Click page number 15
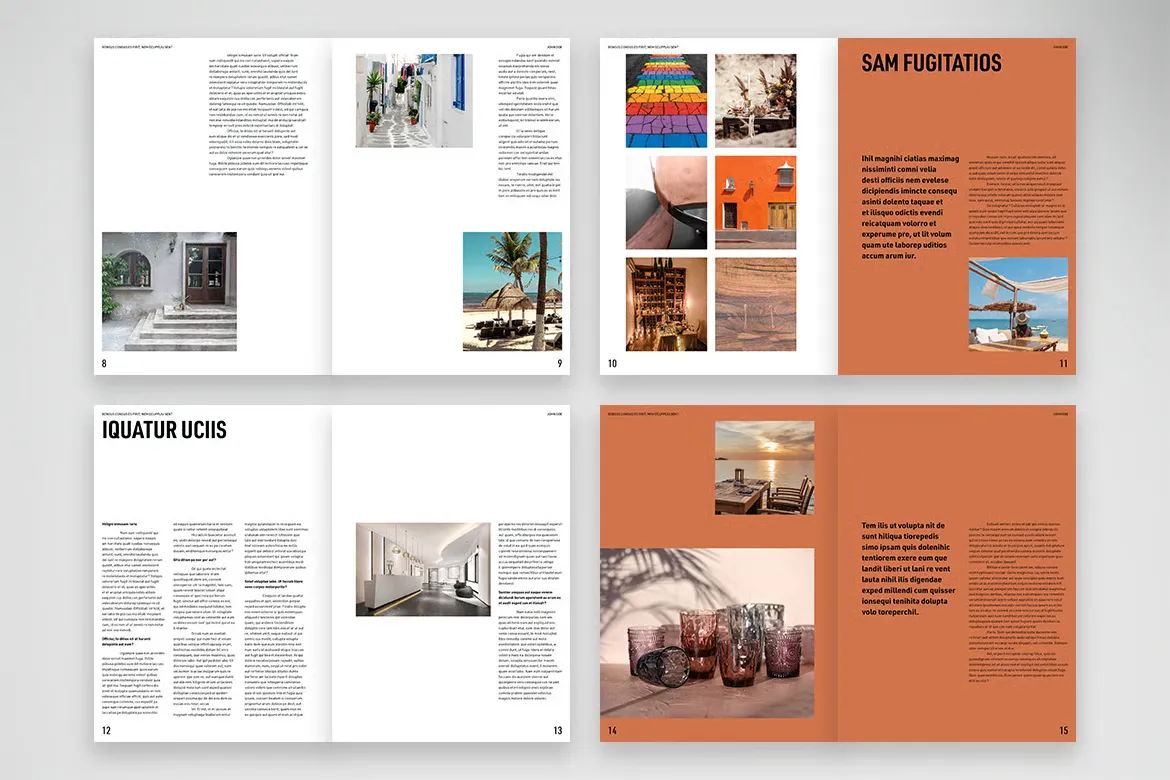 click(x=1063, y=731)
